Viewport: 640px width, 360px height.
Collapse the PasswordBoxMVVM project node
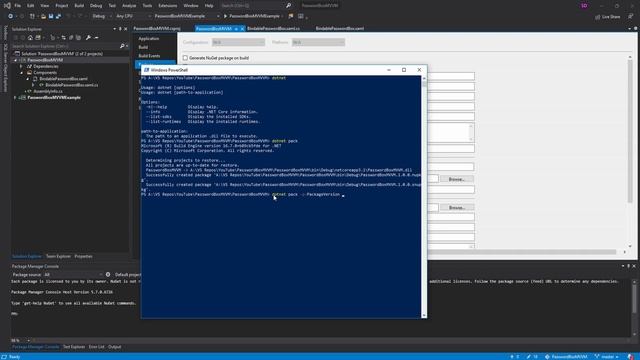point(16,60)
